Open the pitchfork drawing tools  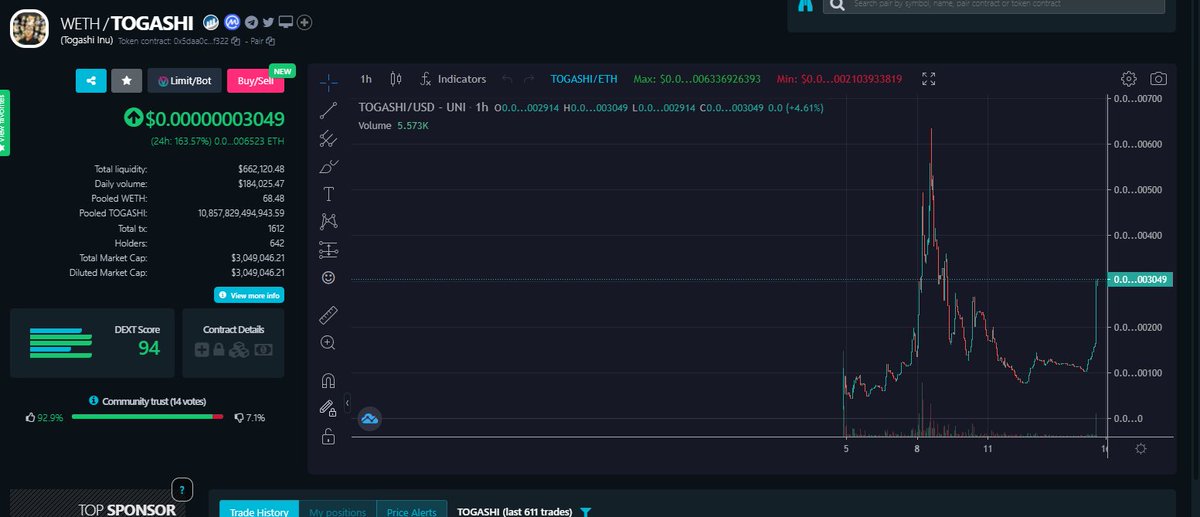coord(328,138)
